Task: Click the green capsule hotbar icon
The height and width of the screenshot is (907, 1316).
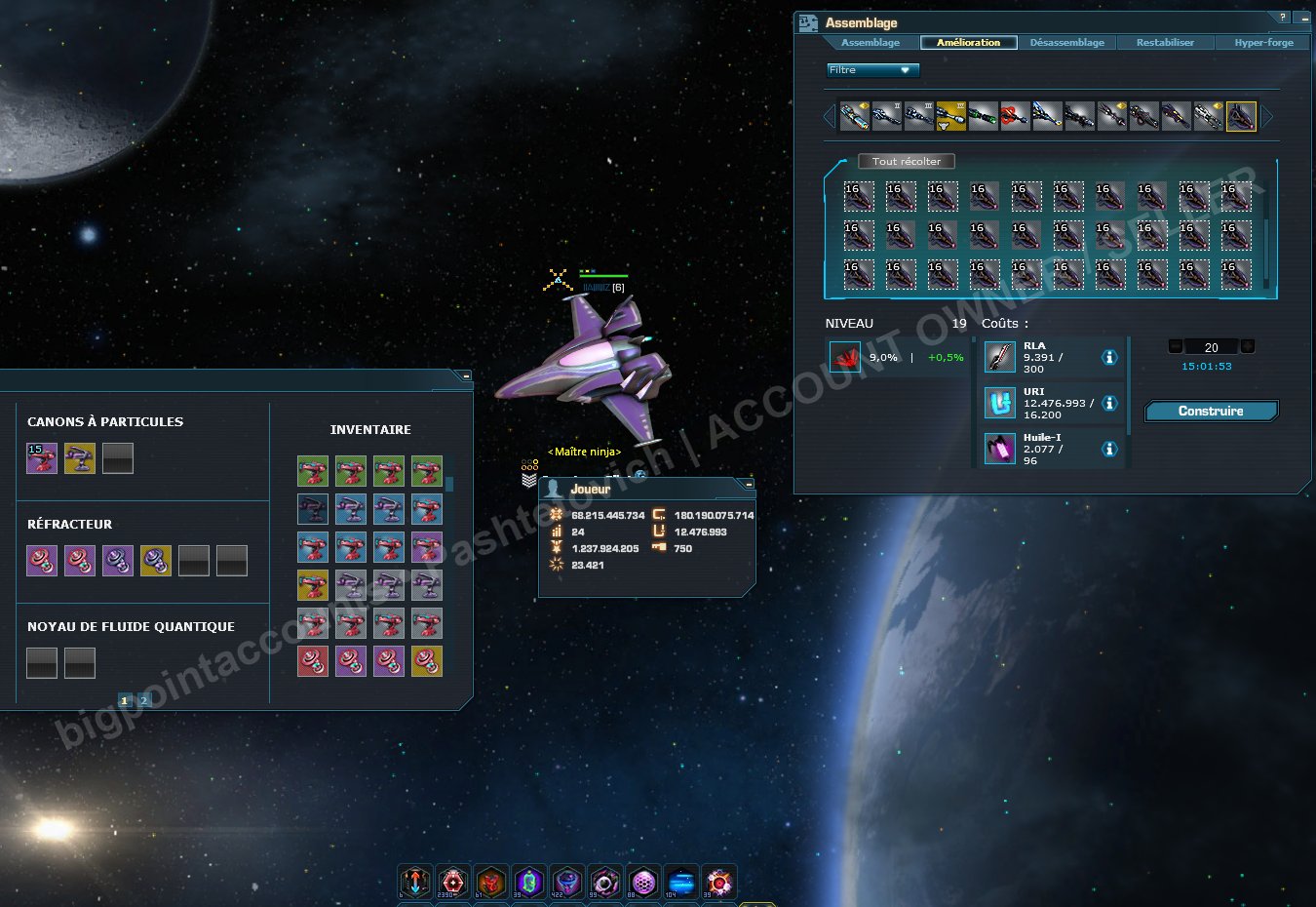Action: tap(529, 882)
